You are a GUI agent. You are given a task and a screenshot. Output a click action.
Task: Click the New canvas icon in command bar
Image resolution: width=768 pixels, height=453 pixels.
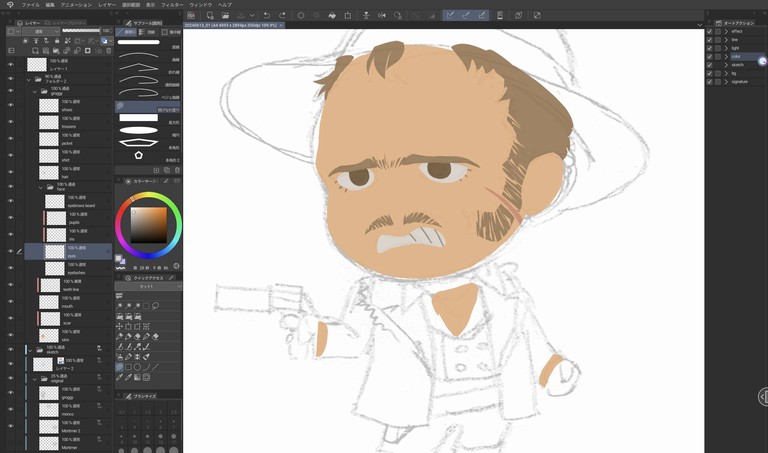click(x=210, y=16)
